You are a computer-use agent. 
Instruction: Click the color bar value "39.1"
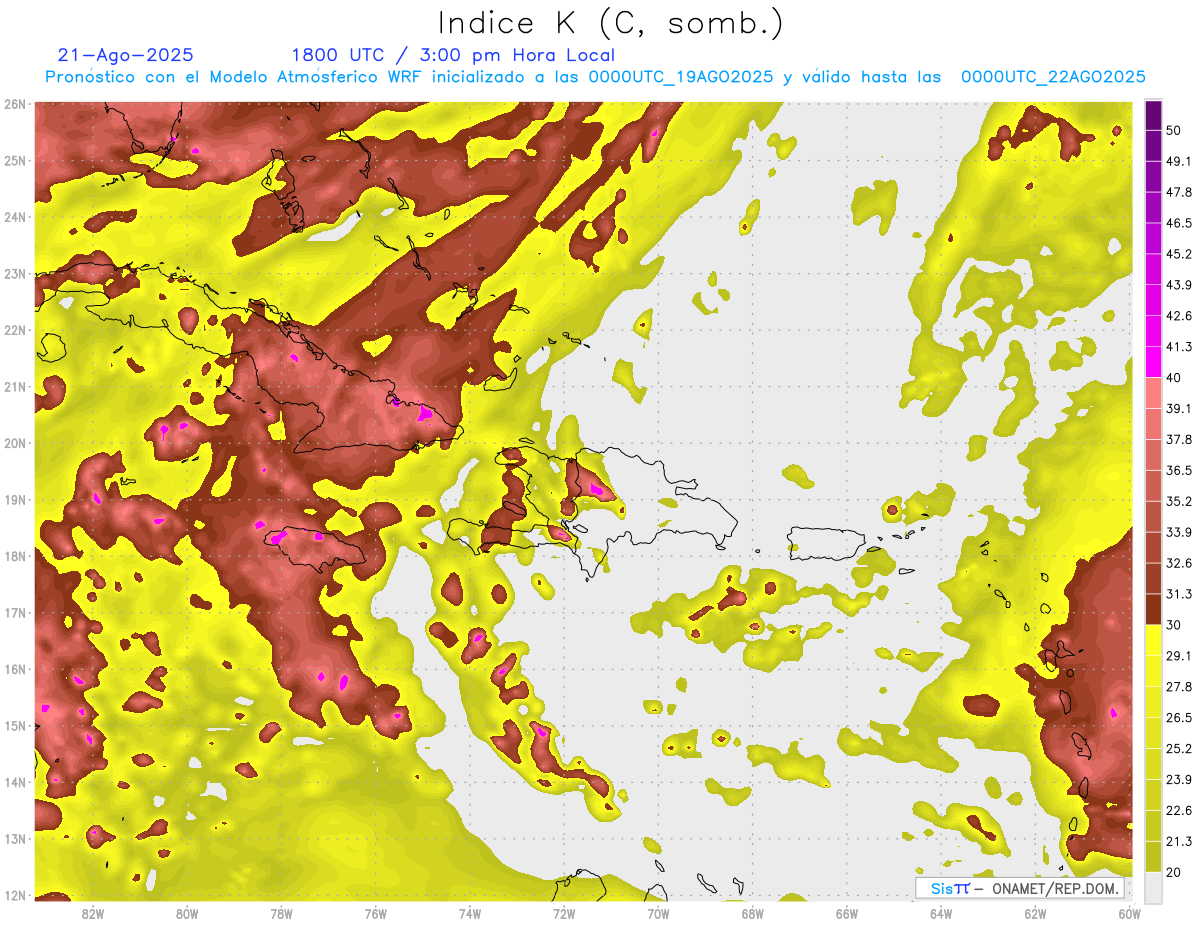click(x=1179, y=409)
